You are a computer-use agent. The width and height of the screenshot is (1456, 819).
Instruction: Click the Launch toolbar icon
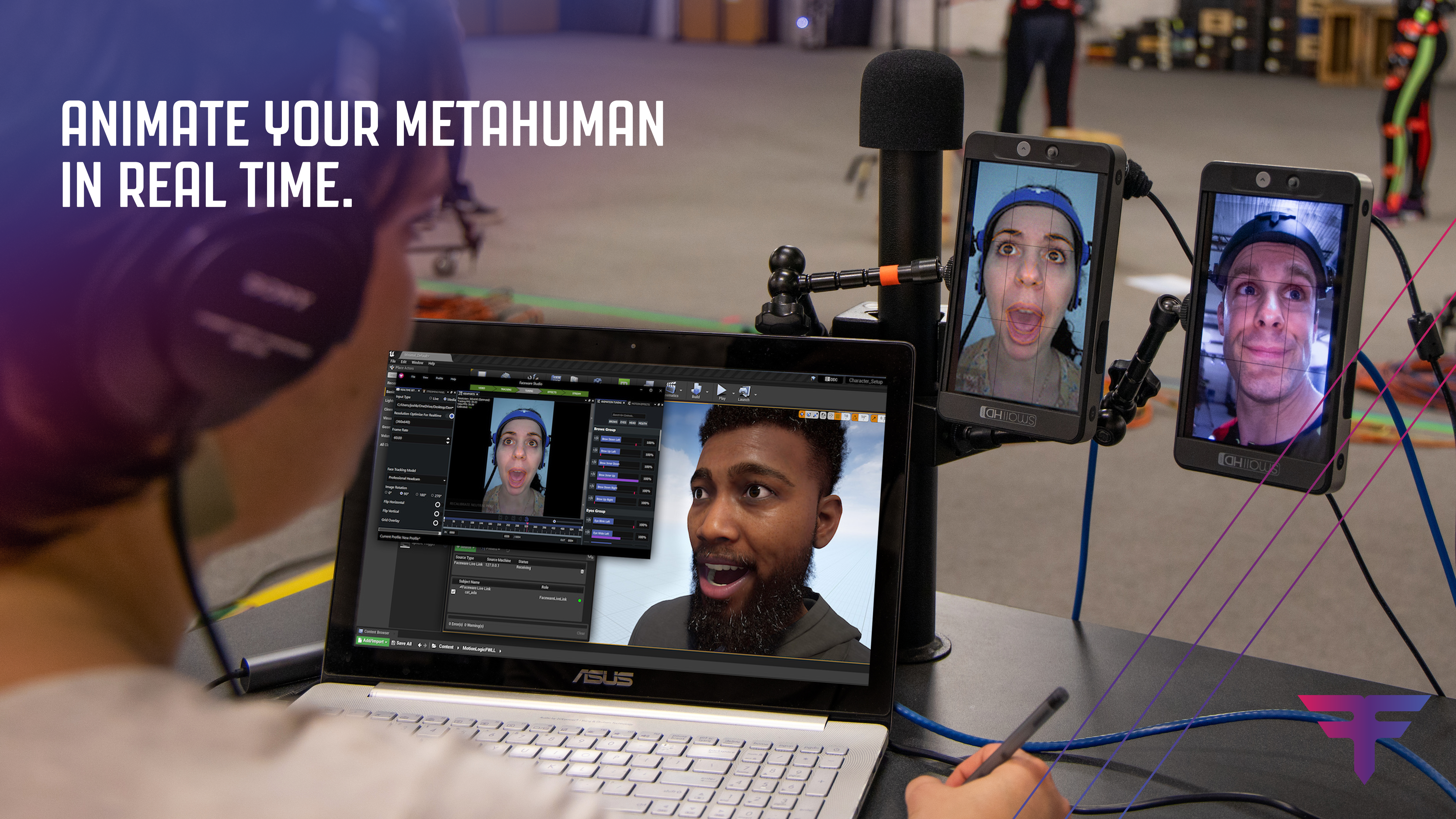click(744, 391)
